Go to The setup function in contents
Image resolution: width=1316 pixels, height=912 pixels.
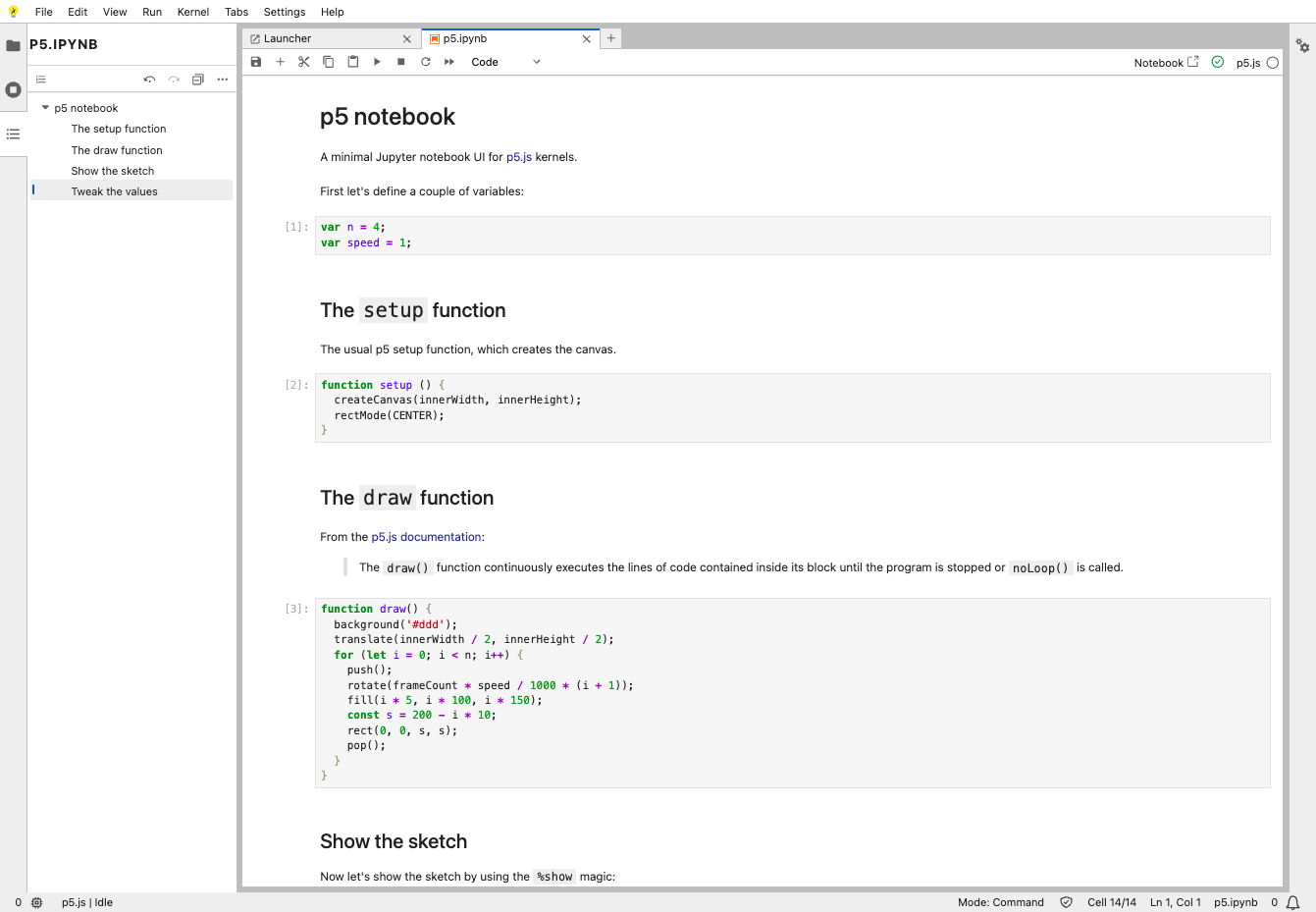[x=119, y=129]
